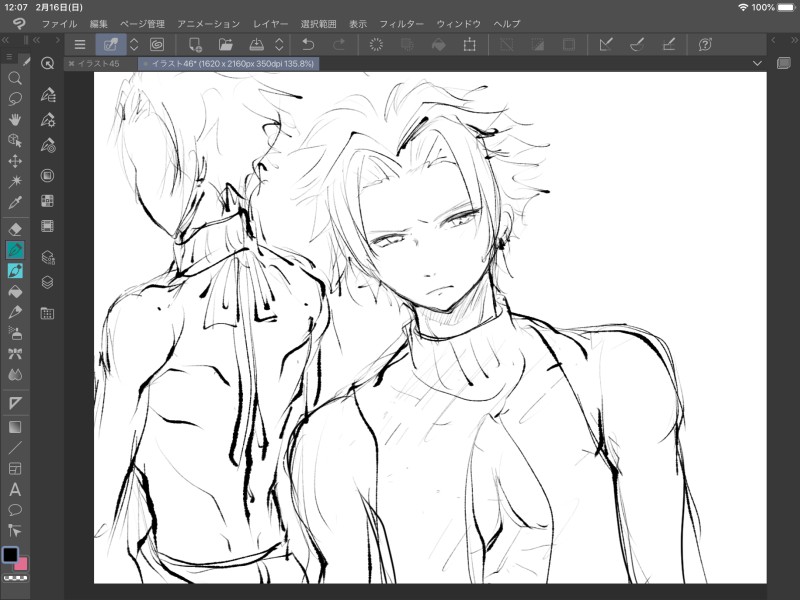Viewport: 800px width, 600px height.
Task: Open the ファイル menu
Action: [x=59, y=23]
